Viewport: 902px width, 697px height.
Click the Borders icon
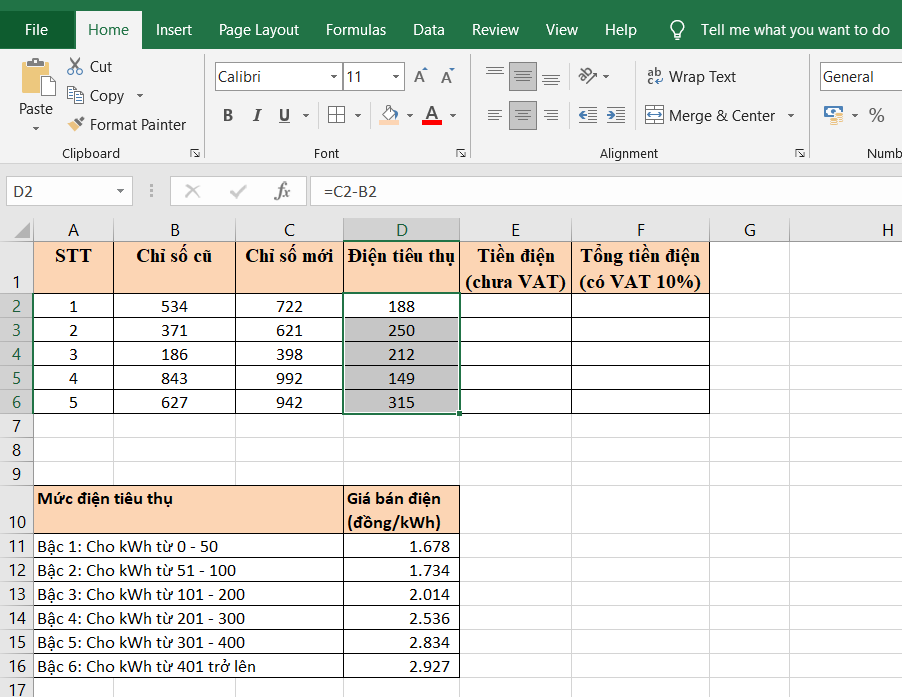[x=337, y=116]
